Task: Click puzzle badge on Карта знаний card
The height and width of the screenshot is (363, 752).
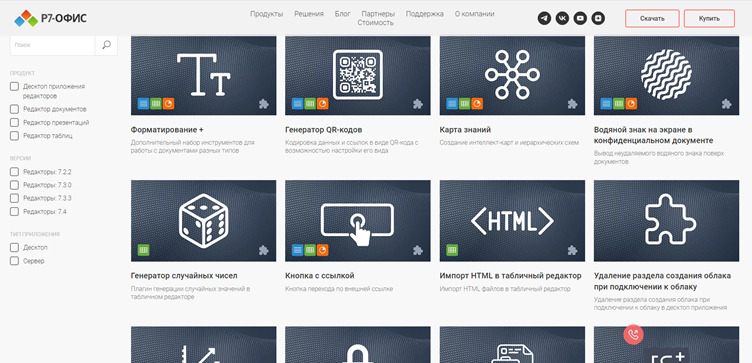Action: (573, 104)
